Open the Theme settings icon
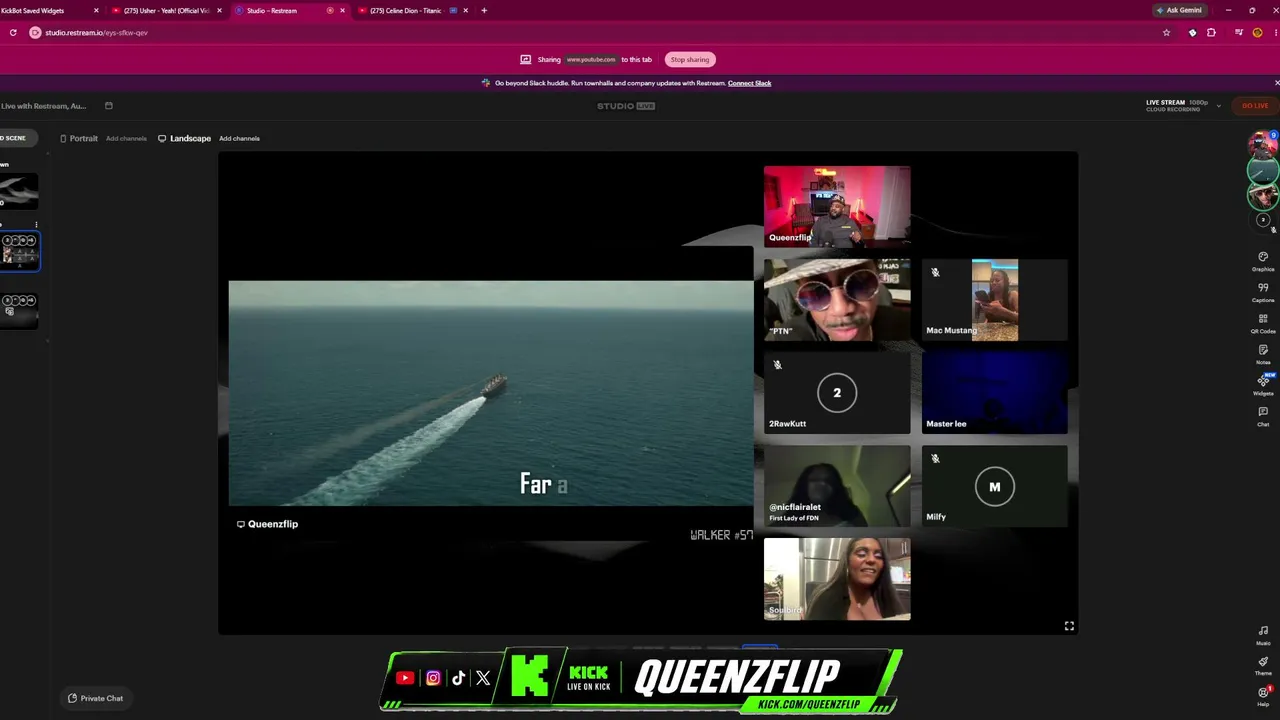 (1263, 664)
